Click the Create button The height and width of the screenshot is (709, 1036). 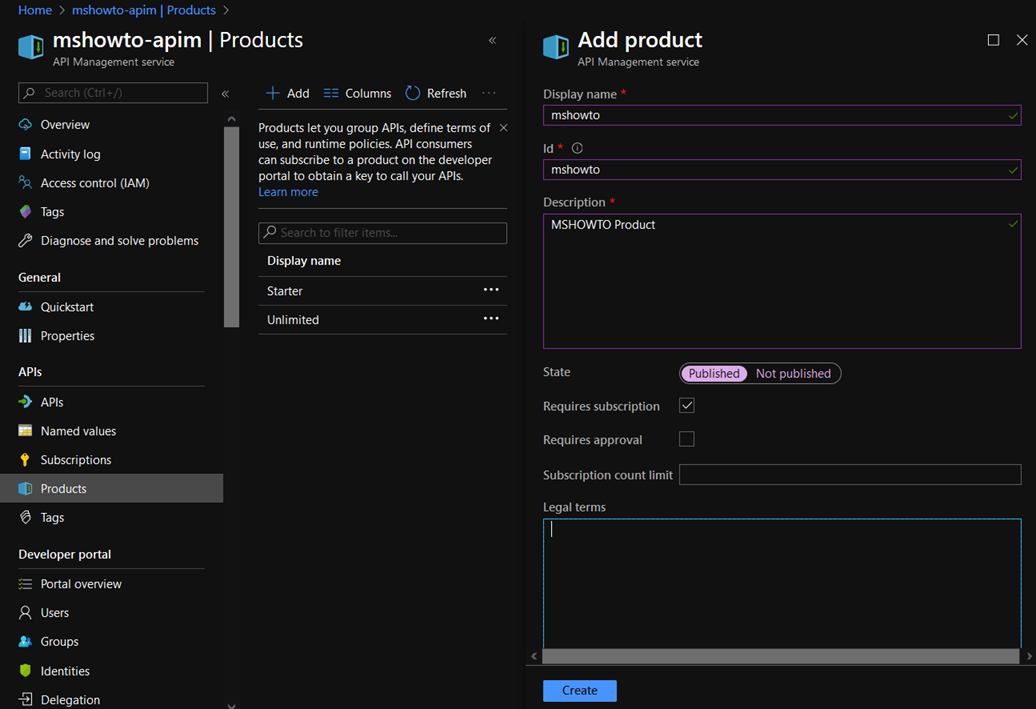579,690
